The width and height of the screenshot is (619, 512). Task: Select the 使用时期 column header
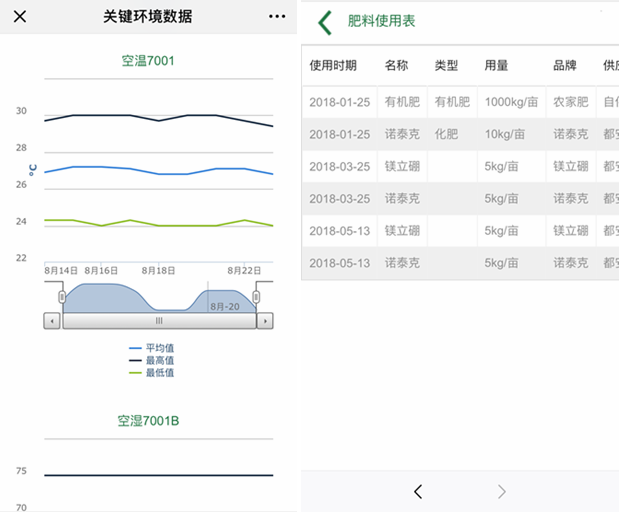[333, 66]
